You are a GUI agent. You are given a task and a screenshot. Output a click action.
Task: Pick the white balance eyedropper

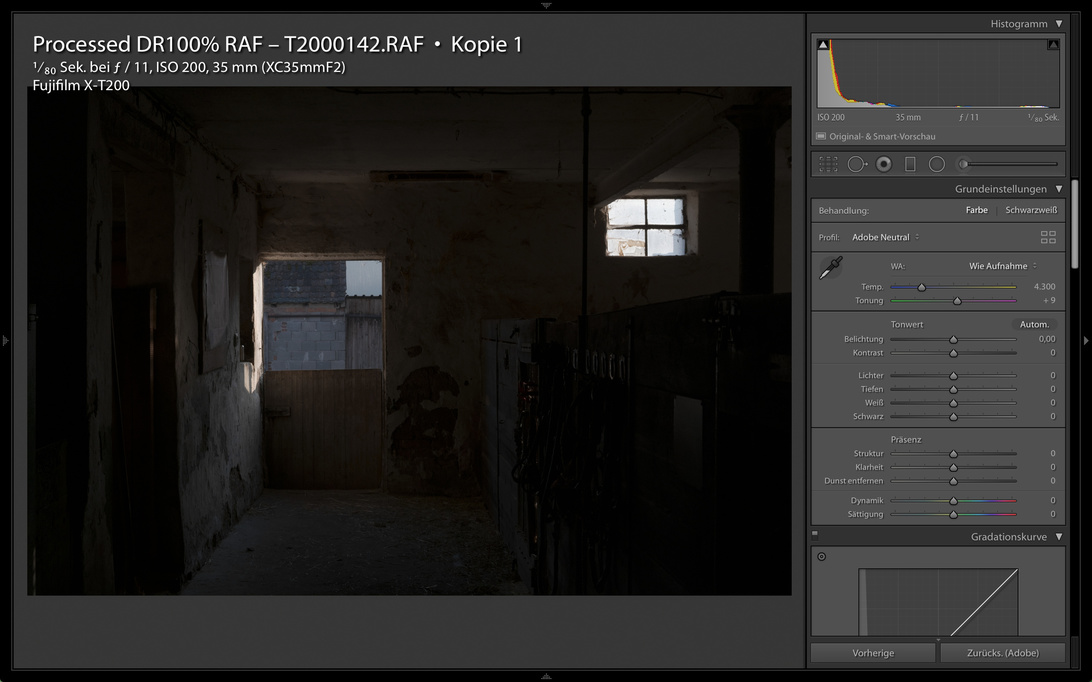pyautogui.click(x=831, y=267)
